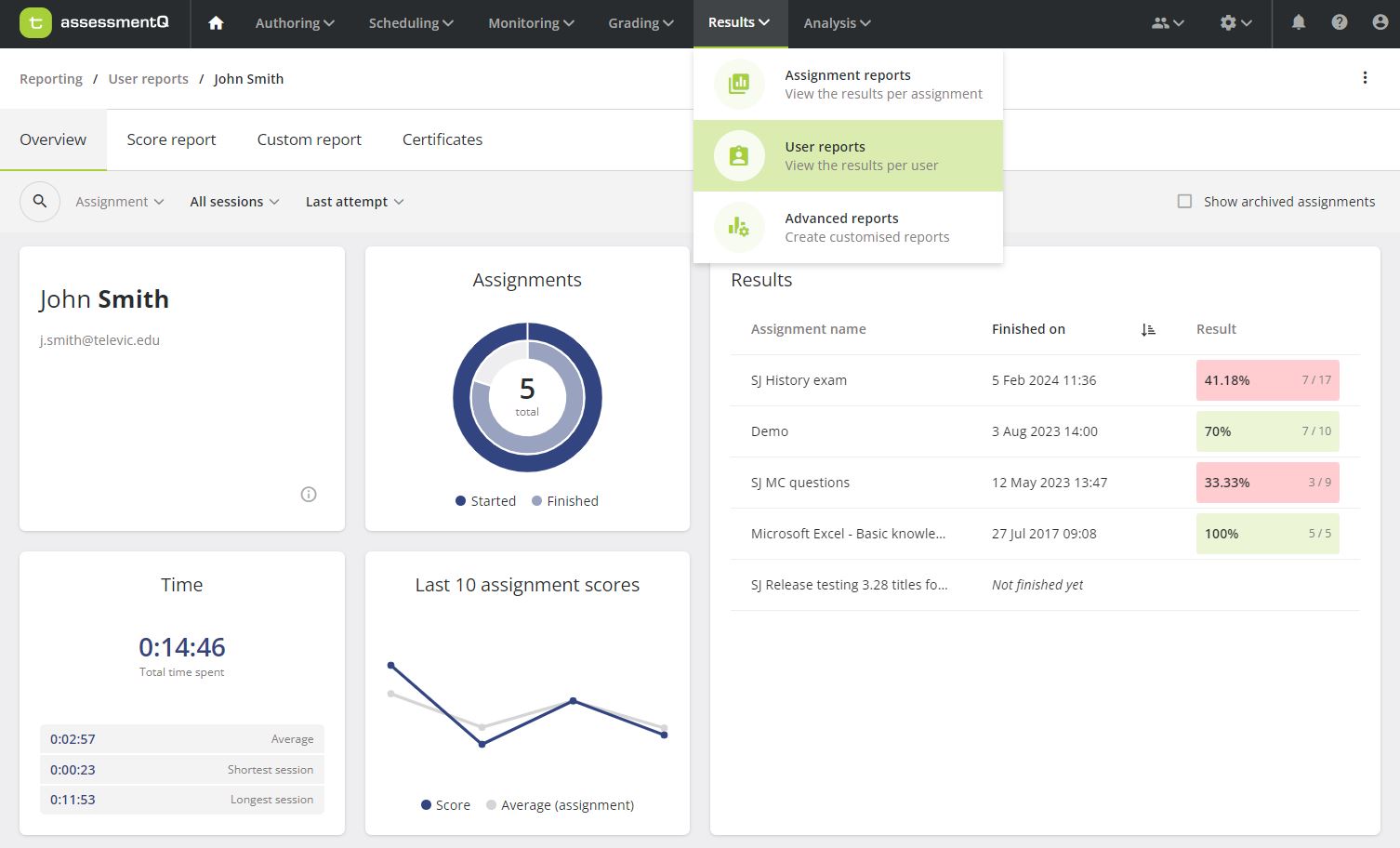Switch to the Certificates tab
Screen dimensions: 1400x848
(x=442, y=139)
